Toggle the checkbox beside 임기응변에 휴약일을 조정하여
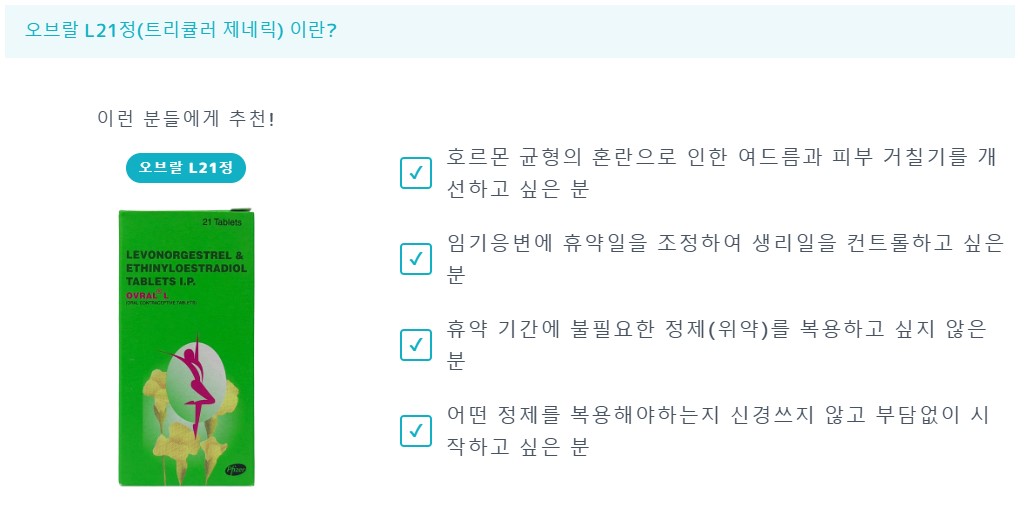This screenshot has height=506, width=1025. pyautogui.click(x=415, y=258)
